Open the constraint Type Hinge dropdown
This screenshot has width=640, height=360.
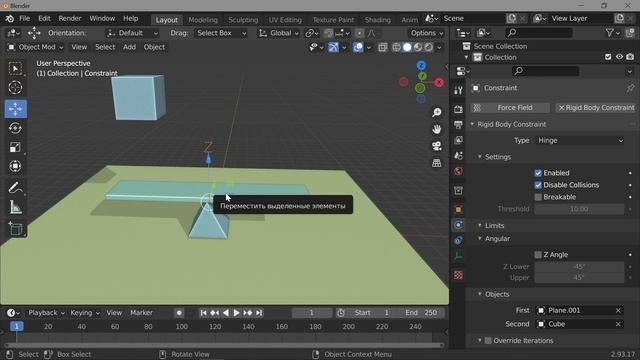580,140
